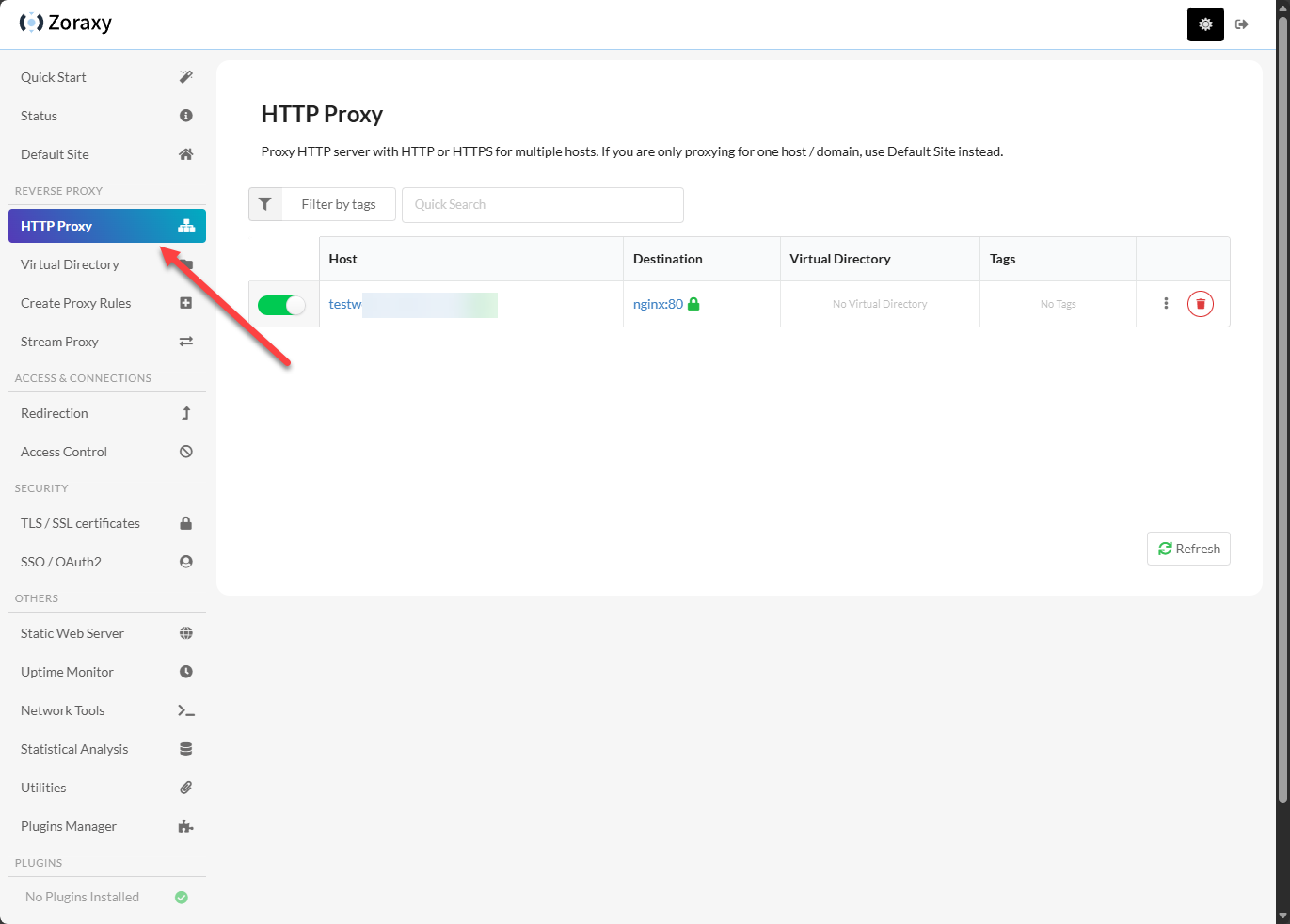Viewport: 1290px width, 924px height.
Task: Click the filter funnel icon
Action: (265, 204)
